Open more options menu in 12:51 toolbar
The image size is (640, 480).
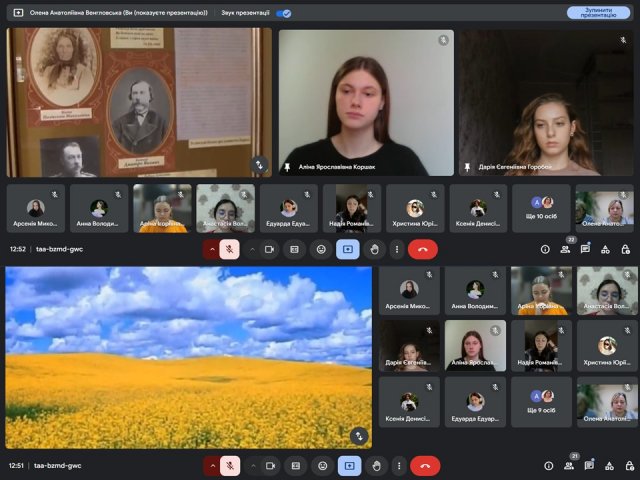(x=397, y=465)
